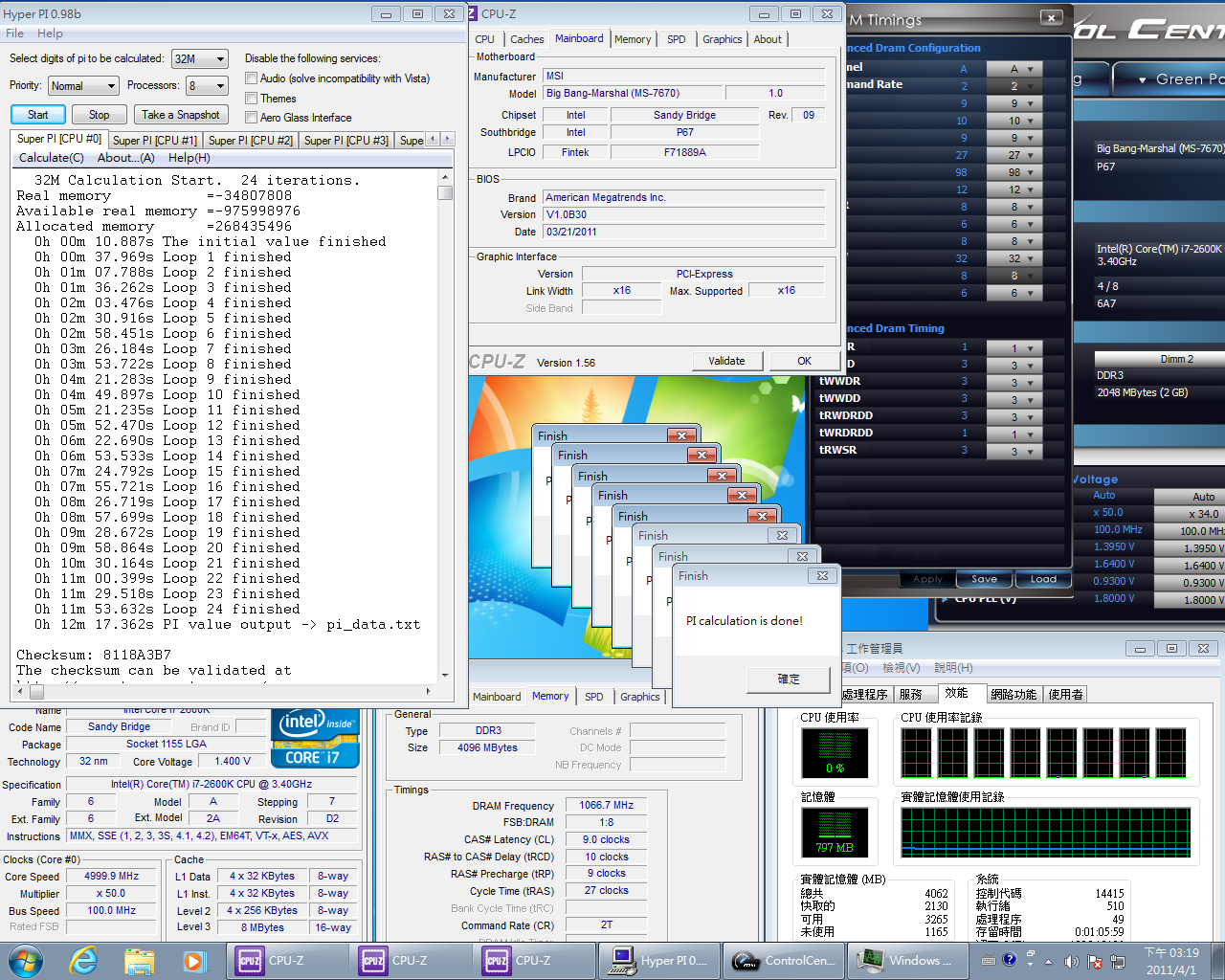Switch to the SPD tab in top CPU-Z
Screen dimensions: 1225x980
[x=676, y=39]
